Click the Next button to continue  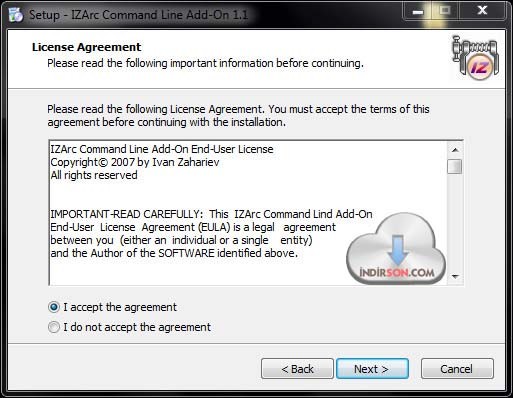click(x=372, y=369)
